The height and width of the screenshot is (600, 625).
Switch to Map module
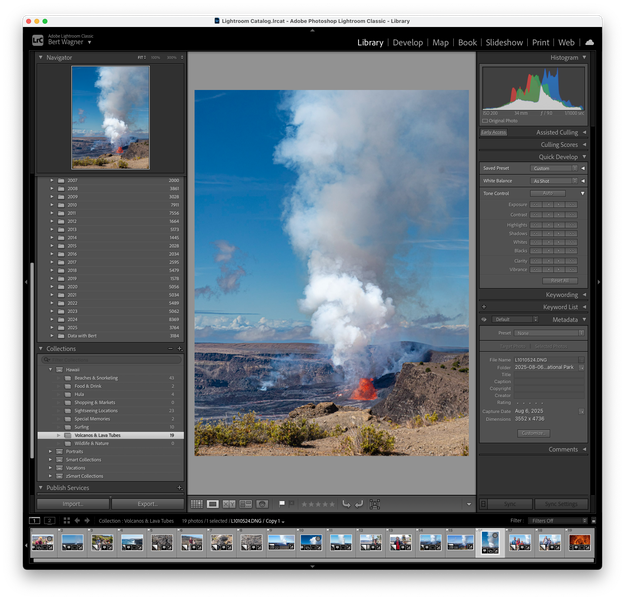click(x=440, y=43)
